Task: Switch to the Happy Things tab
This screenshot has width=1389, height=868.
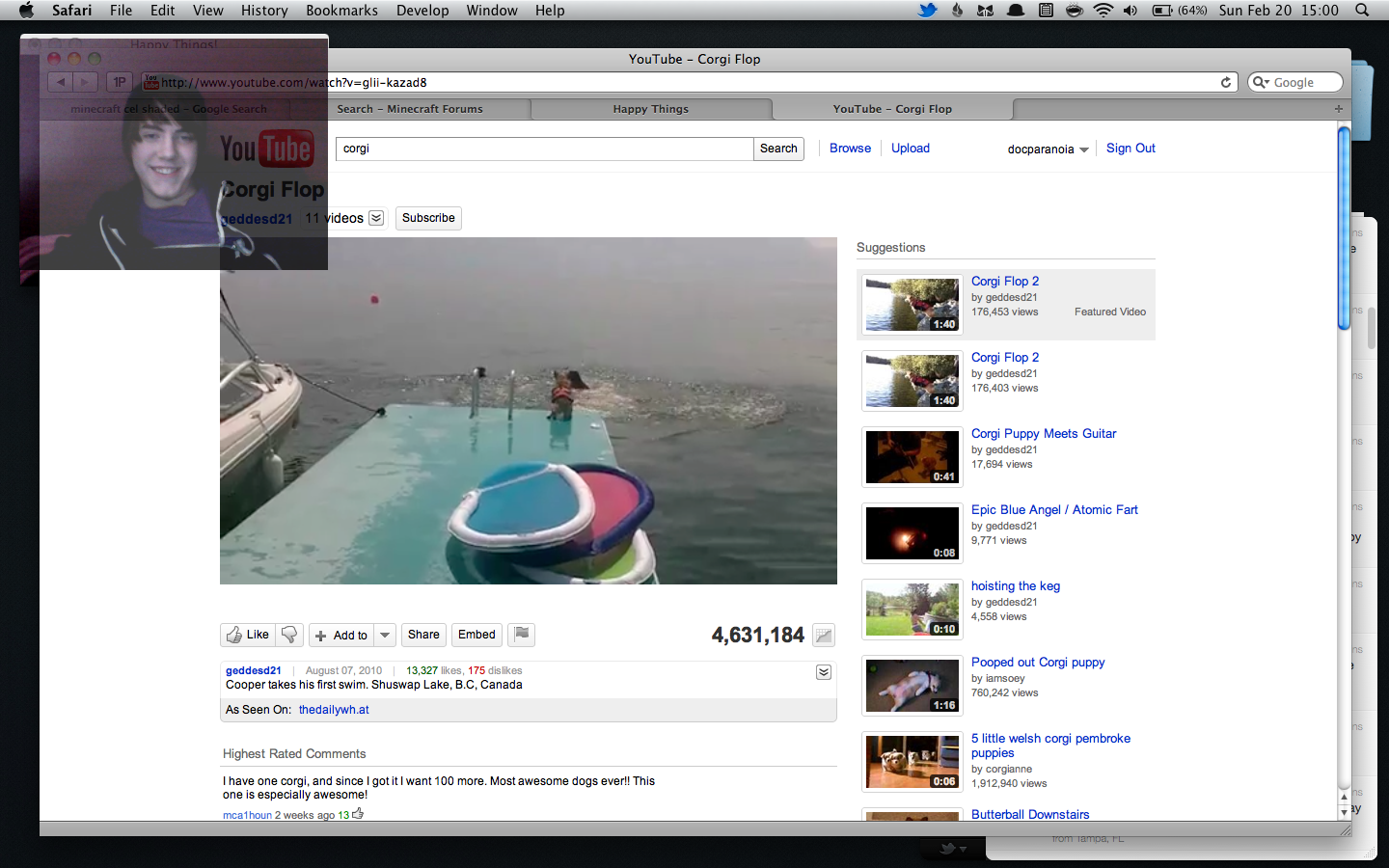Action: 650,109
